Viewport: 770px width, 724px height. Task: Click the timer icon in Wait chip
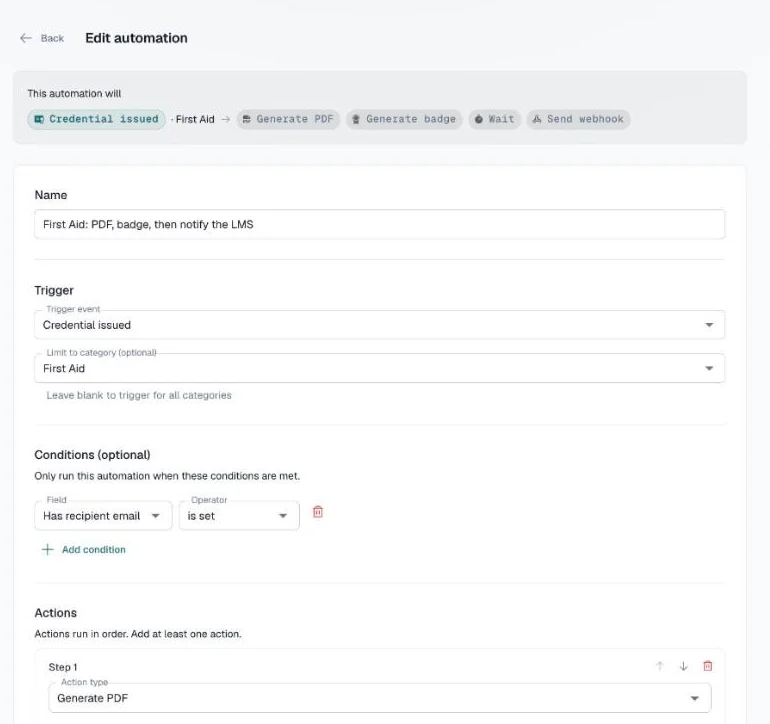[479, 119]
